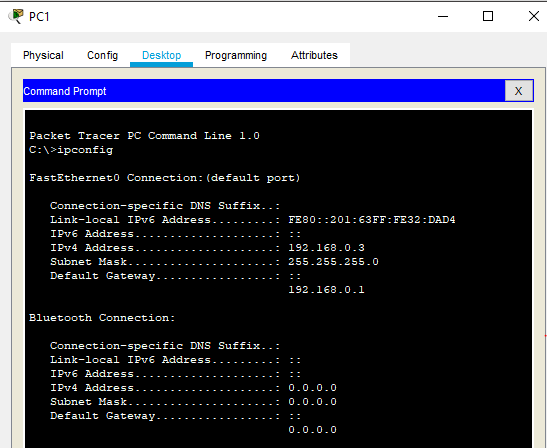Viewport: 547px width, 448px height.
Task: Click Bluetooth default gateway 0.0.0.0 value
Action: click(x=313, y=430)
